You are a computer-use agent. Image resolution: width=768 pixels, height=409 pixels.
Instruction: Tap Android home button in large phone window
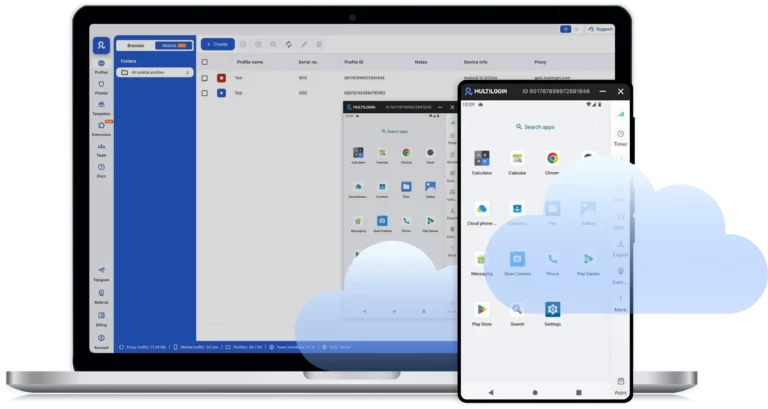tap(535, 392)
